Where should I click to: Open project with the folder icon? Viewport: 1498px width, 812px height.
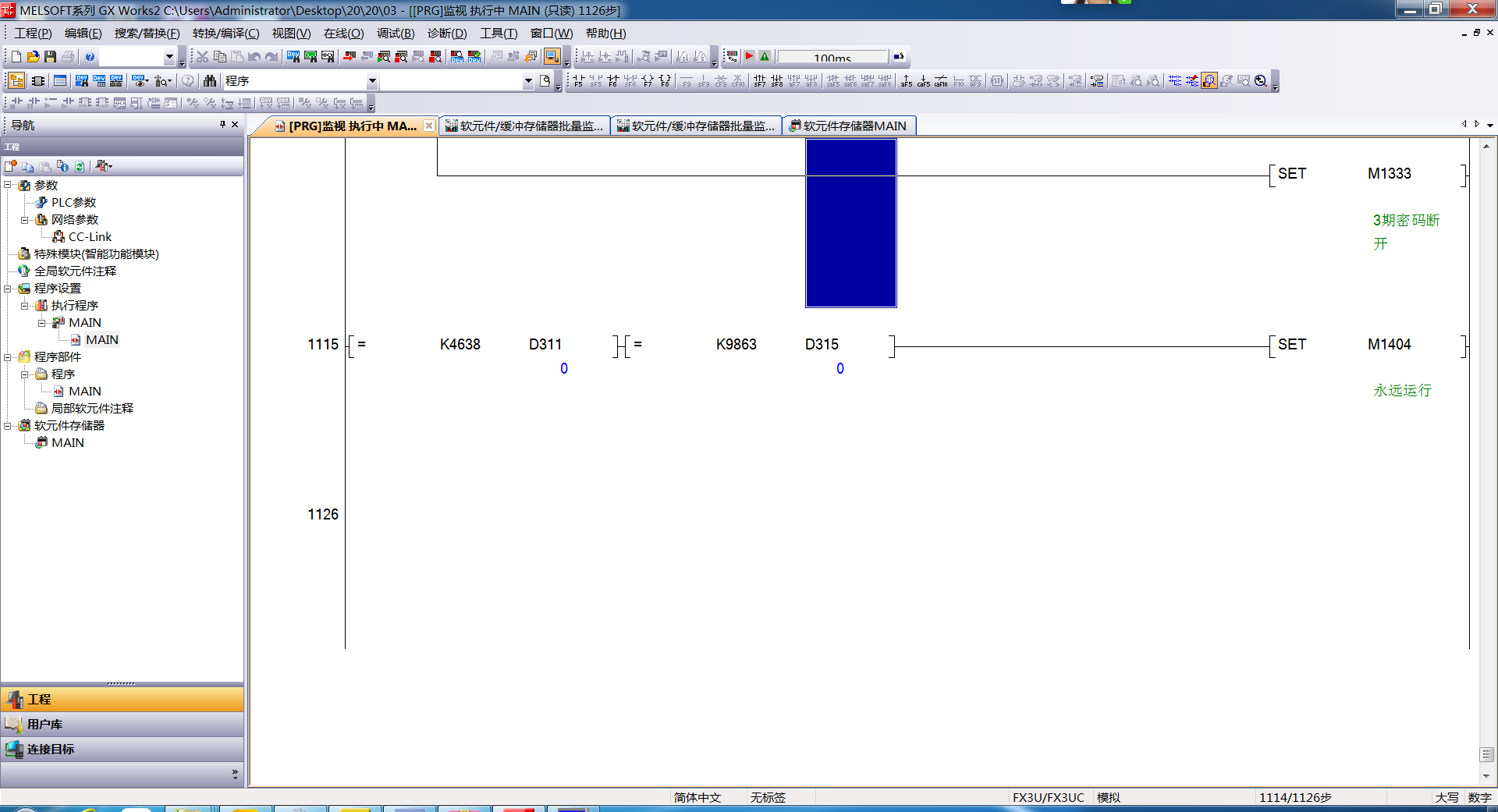33,57
